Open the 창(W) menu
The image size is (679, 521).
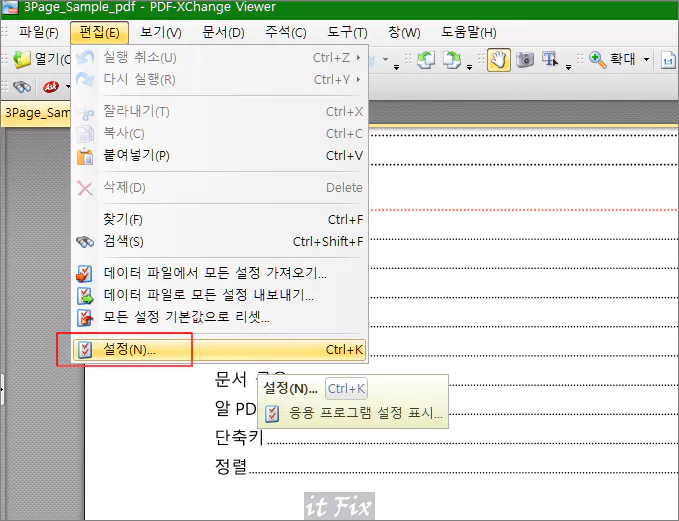(x=404, y=32)
